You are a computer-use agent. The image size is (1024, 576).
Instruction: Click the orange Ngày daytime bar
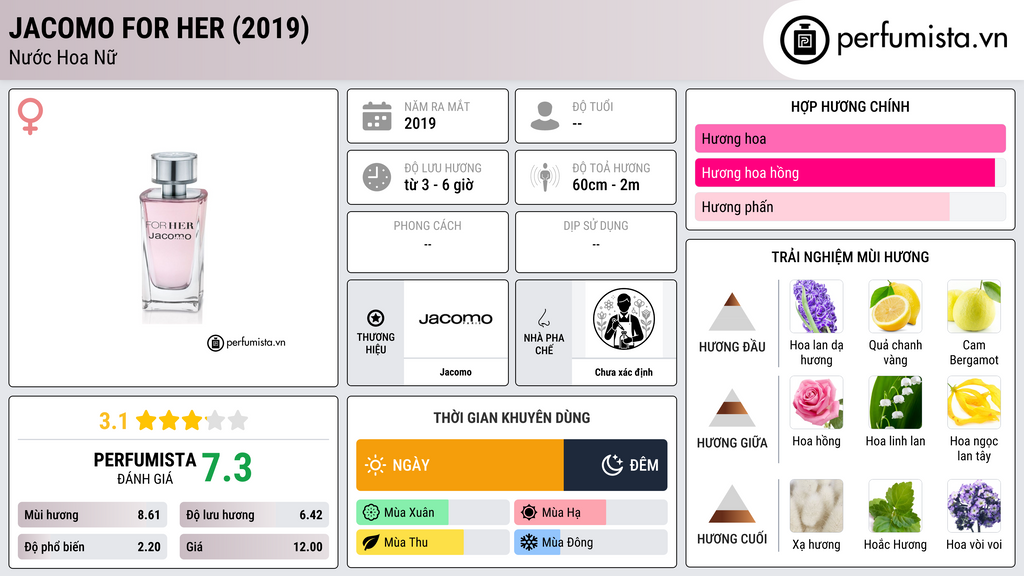[460, 465]
